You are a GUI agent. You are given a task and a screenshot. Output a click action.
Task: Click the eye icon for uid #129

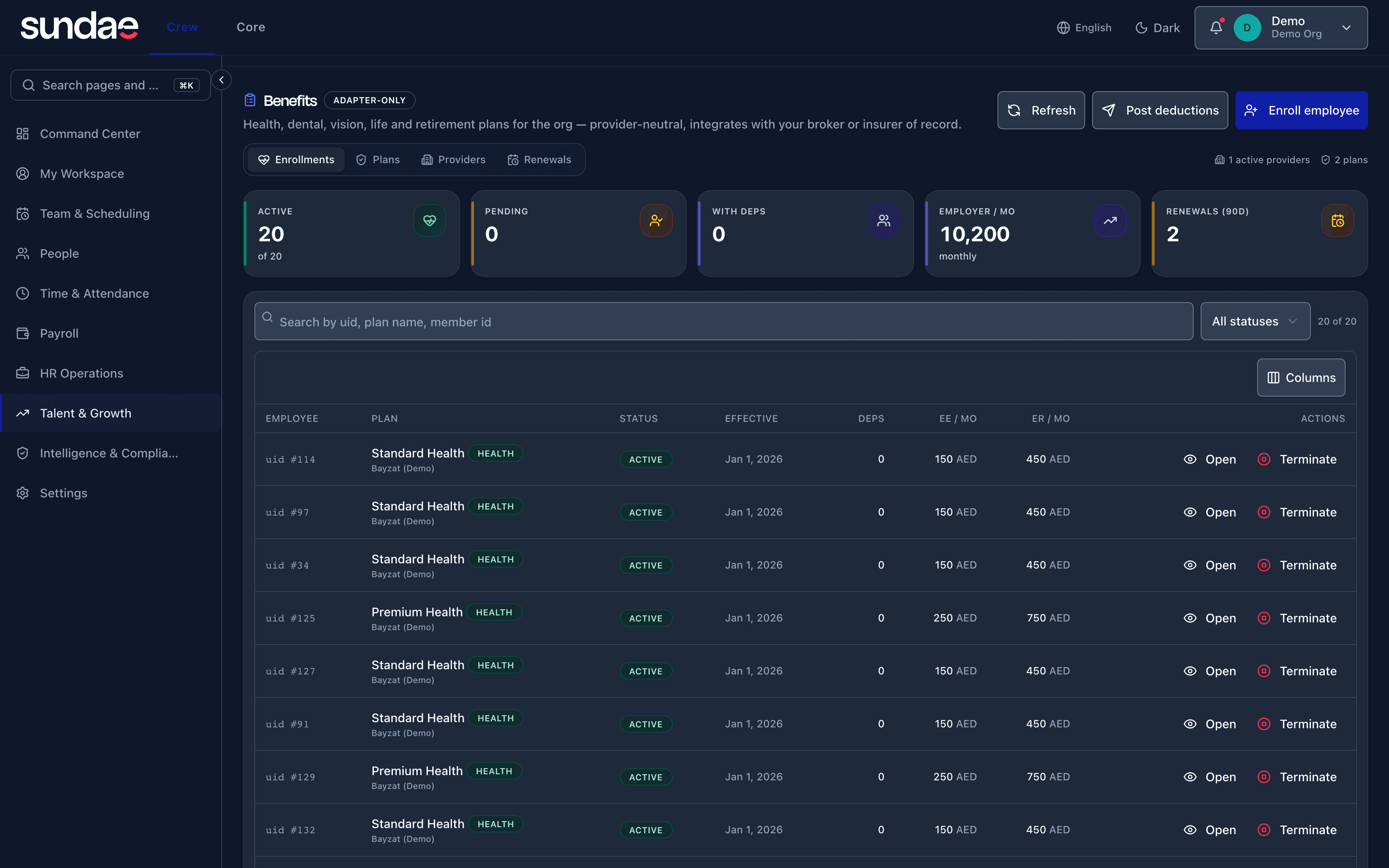coord(1190,777)
